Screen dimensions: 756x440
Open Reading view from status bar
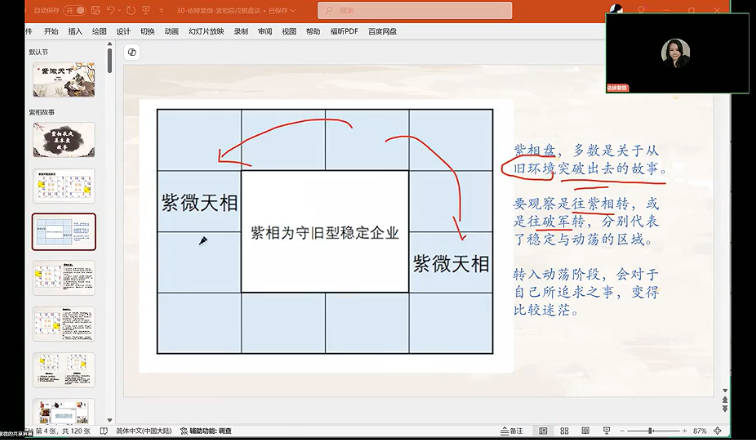586,431
